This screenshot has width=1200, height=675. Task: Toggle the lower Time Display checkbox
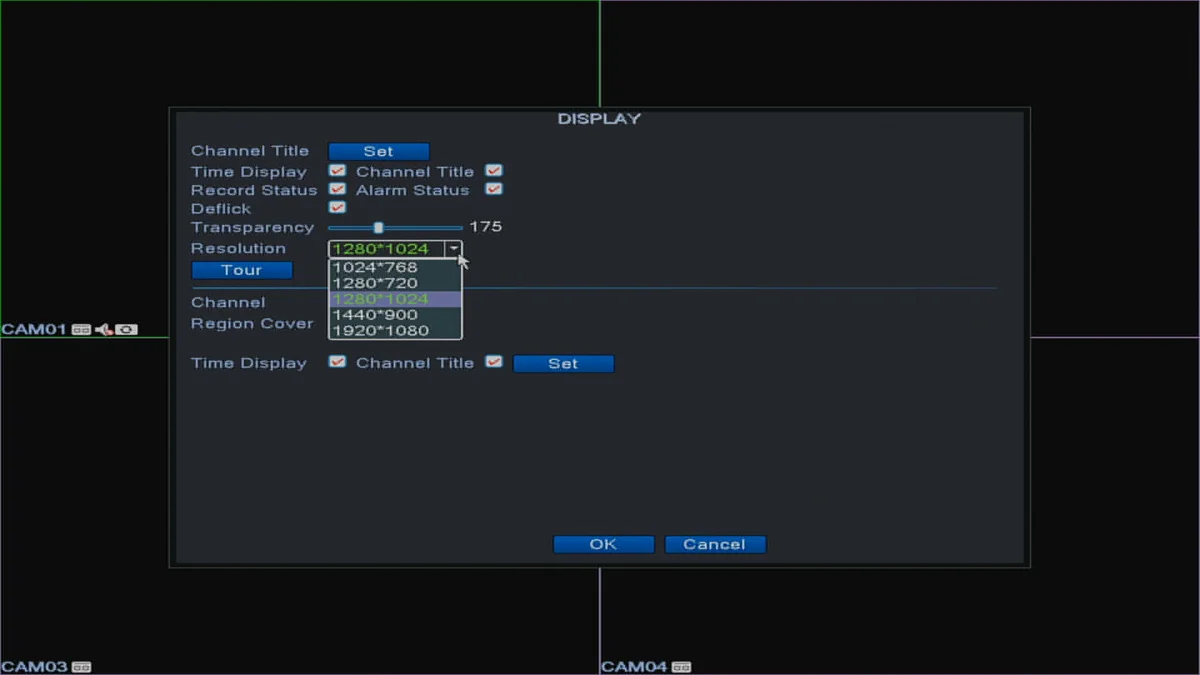point(338,362)
